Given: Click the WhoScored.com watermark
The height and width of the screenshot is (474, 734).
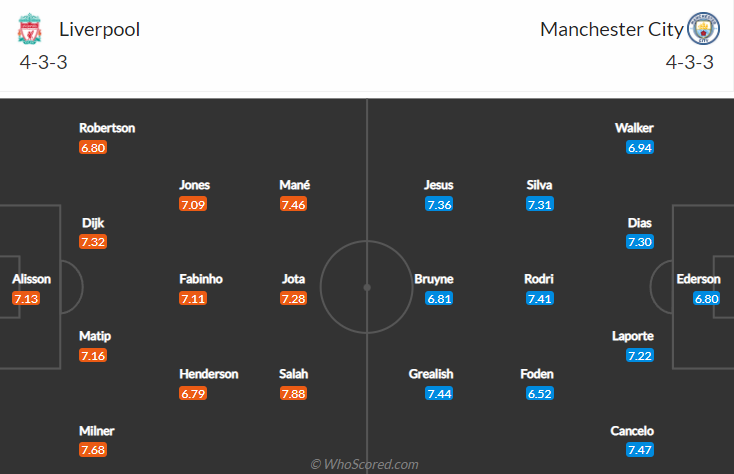Looking at the screenshot, I should point(364,464).
